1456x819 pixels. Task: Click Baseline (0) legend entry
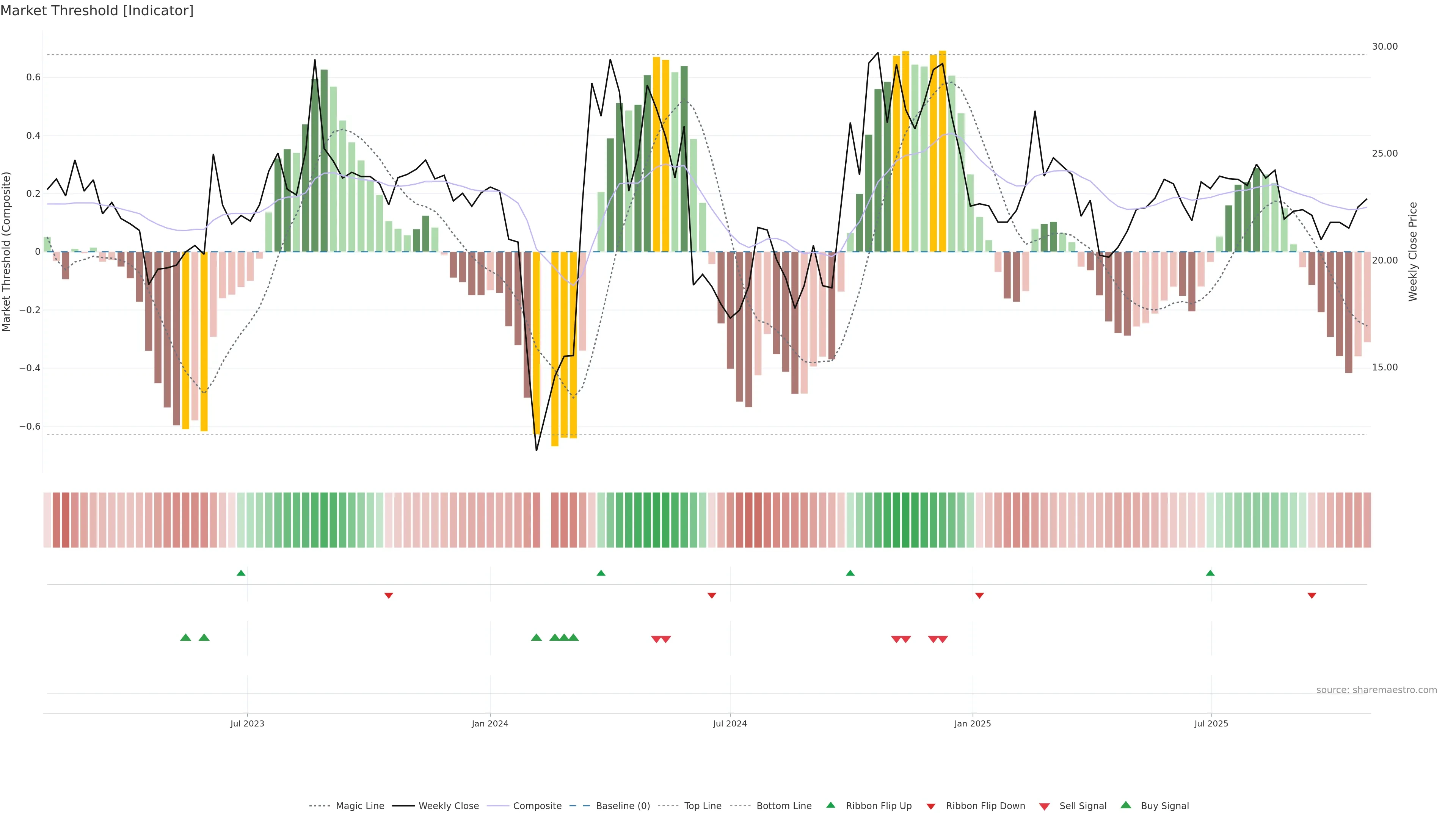point(623,806)
